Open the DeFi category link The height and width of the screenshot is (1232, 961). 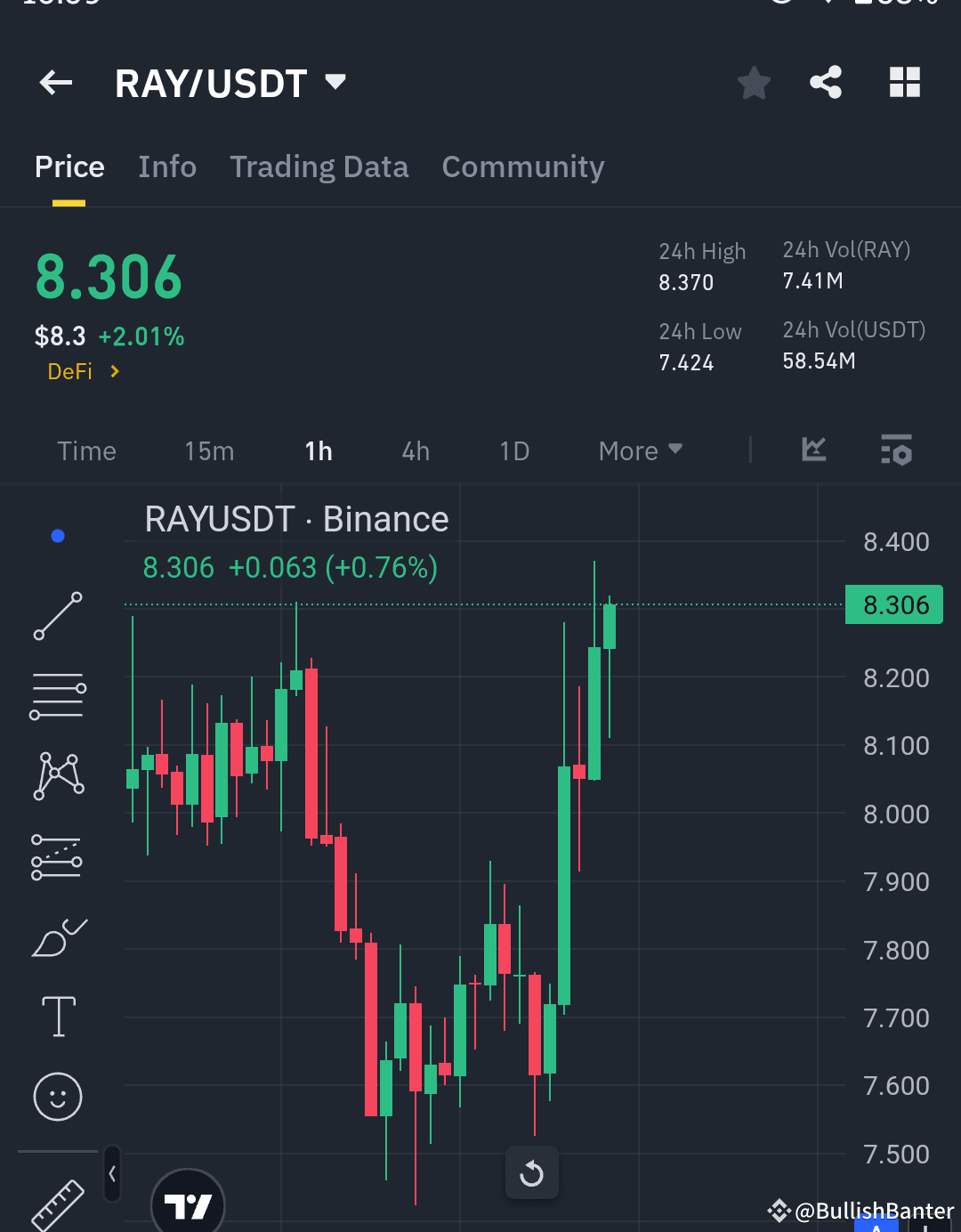82,371
